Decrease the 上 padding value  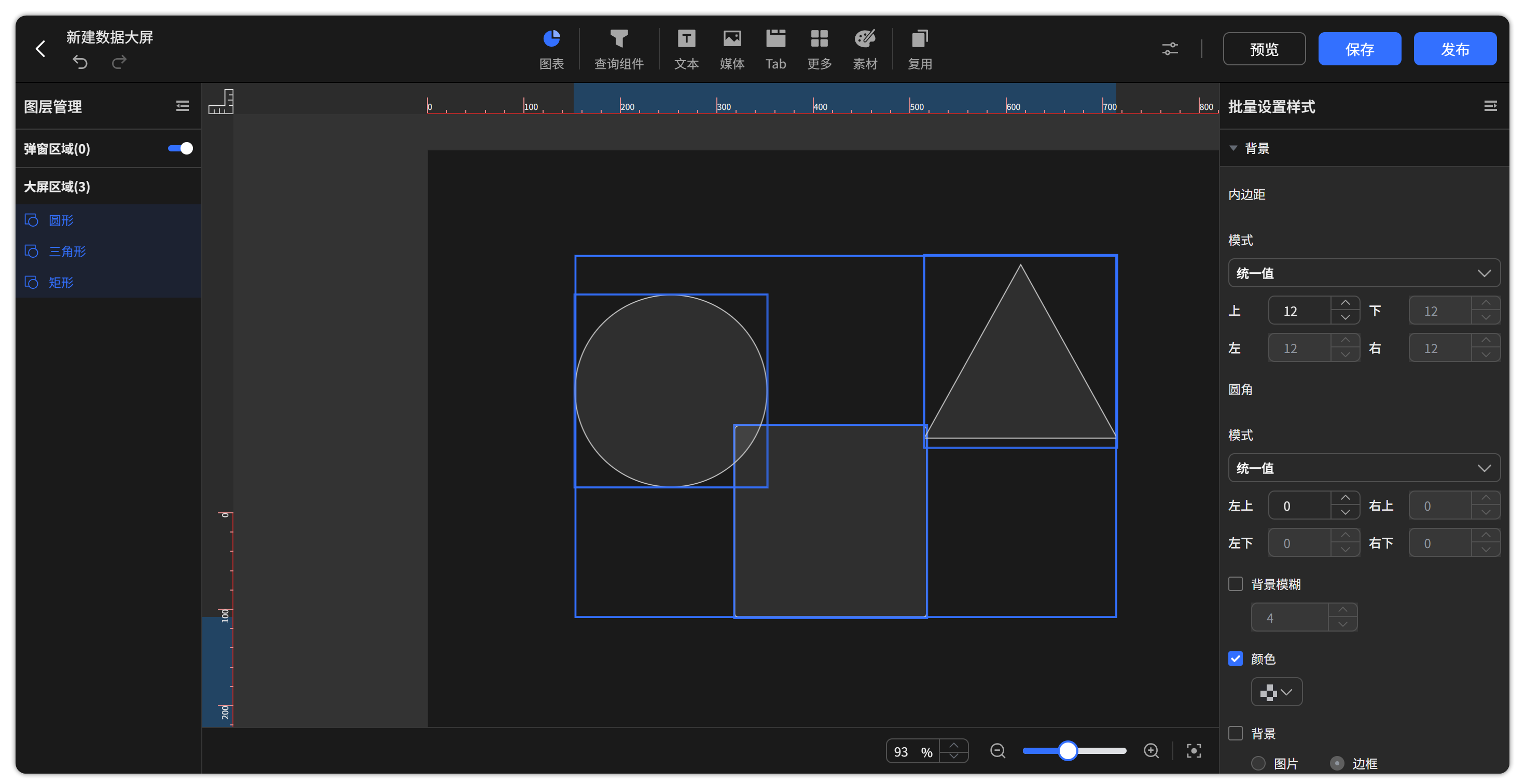tap(1345, 317)
